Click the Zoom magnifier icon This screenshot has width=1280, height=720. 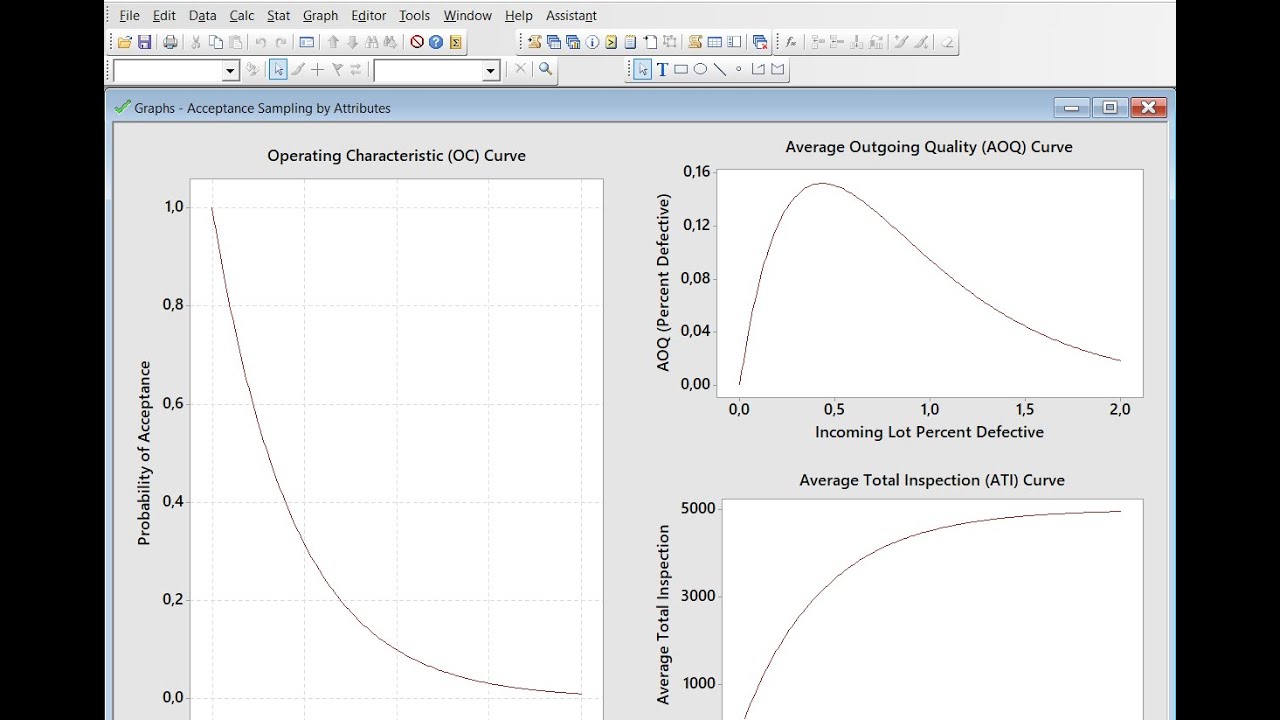click(x=545, y=69)
